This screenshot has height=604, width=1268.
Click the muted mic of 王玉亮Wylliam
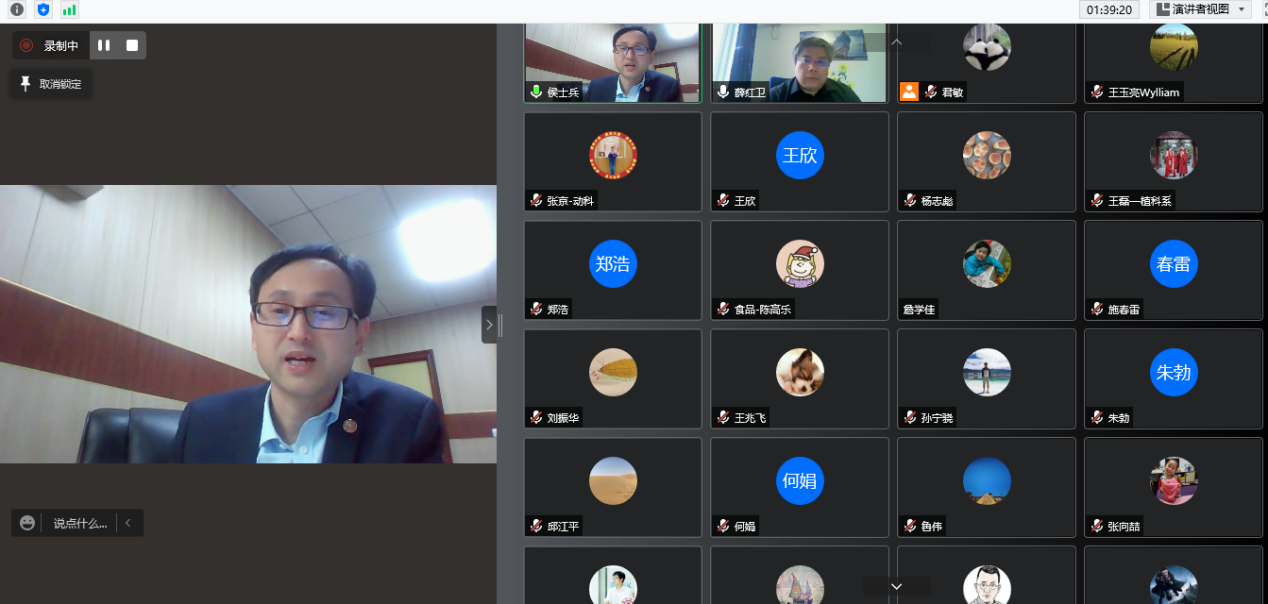[x=1097, y=92]
